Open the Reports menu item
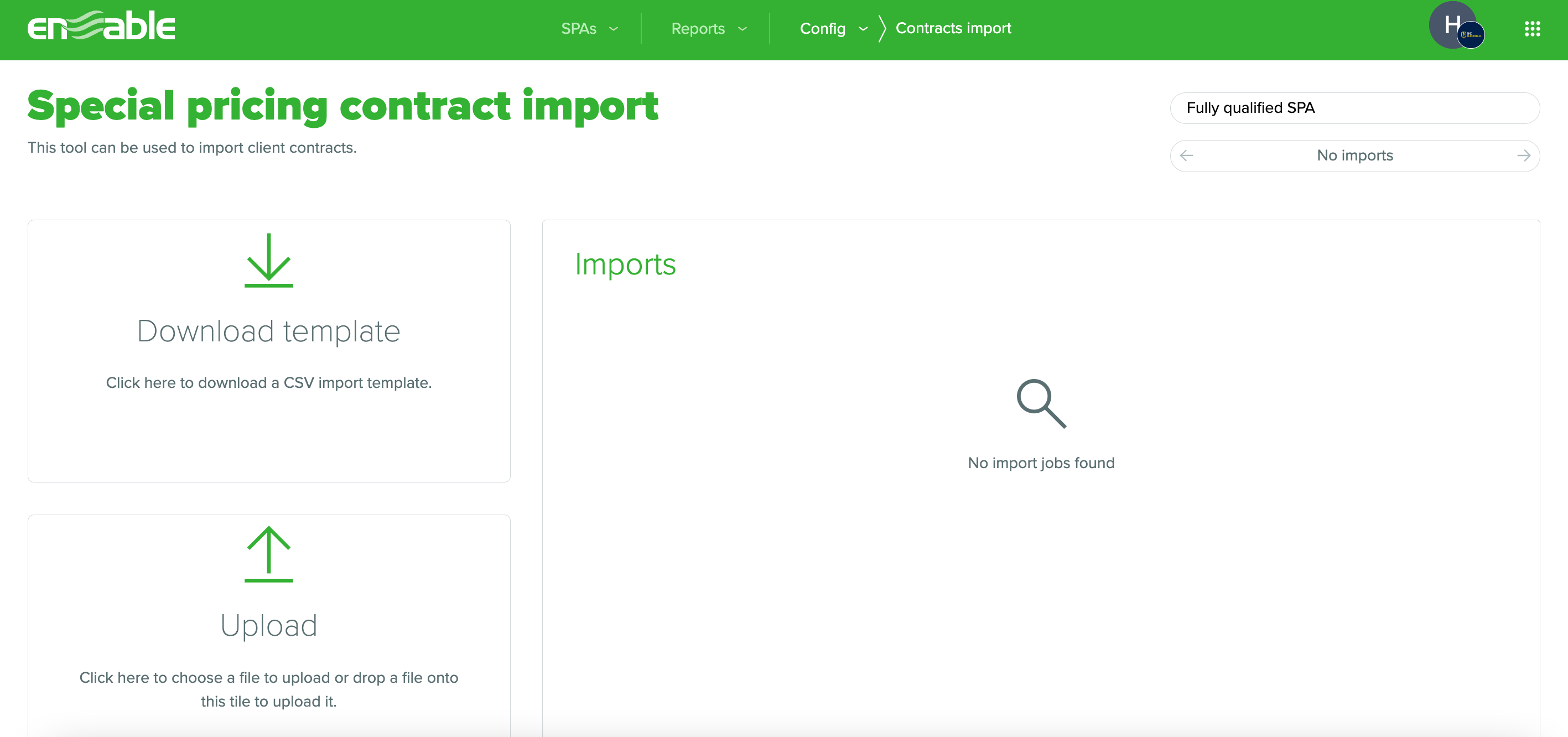1568x737 pixels. 698,29
